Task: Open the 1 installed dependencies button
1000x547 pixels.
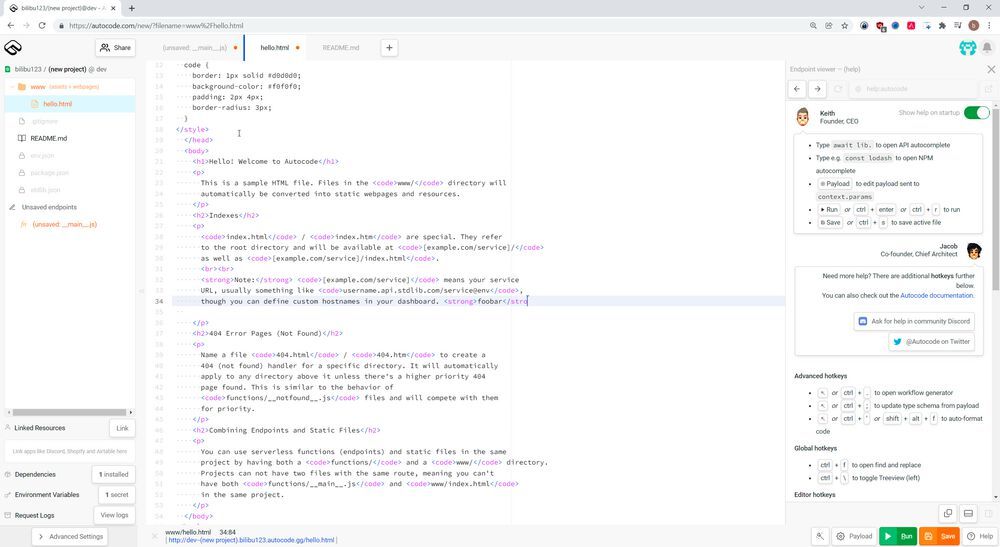Action: (x=114, y=474)
